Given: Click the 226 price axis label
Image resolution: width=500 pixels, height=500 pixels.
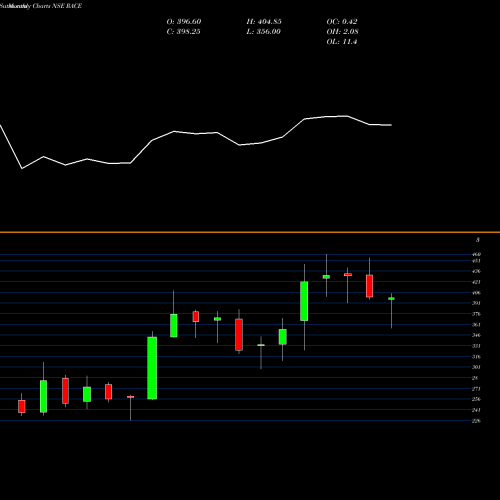Looking at the screenshot, I should pyautogui.click(x=476, y=421).
